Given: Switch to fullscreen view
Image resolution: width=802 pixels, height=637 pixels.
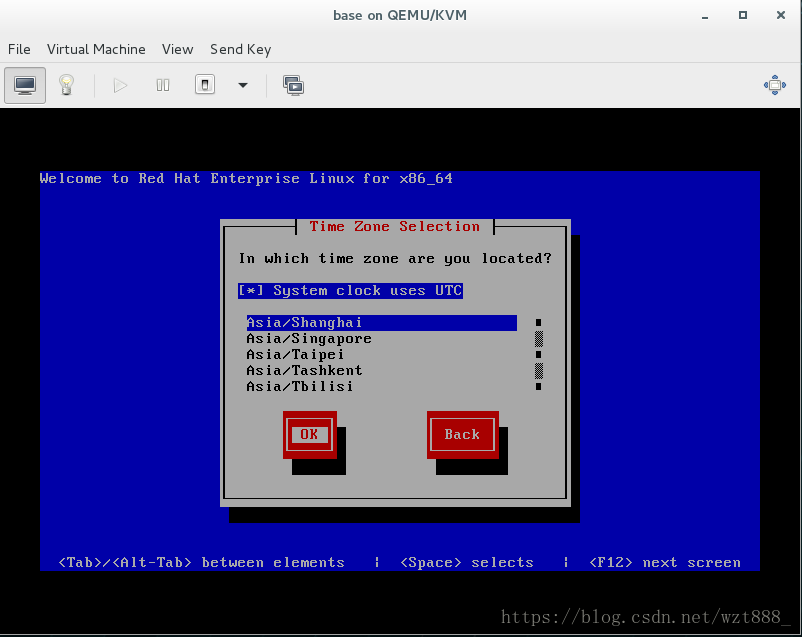Looking at the screenshot, I should 774,85.
